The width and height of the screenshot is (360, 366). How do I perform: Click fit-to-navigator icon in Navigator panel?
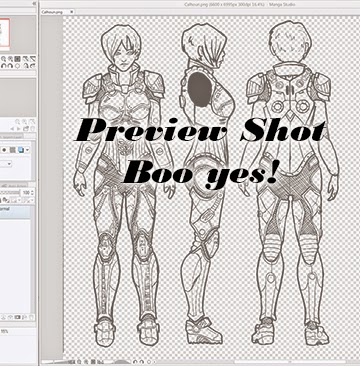pos(25,59)
